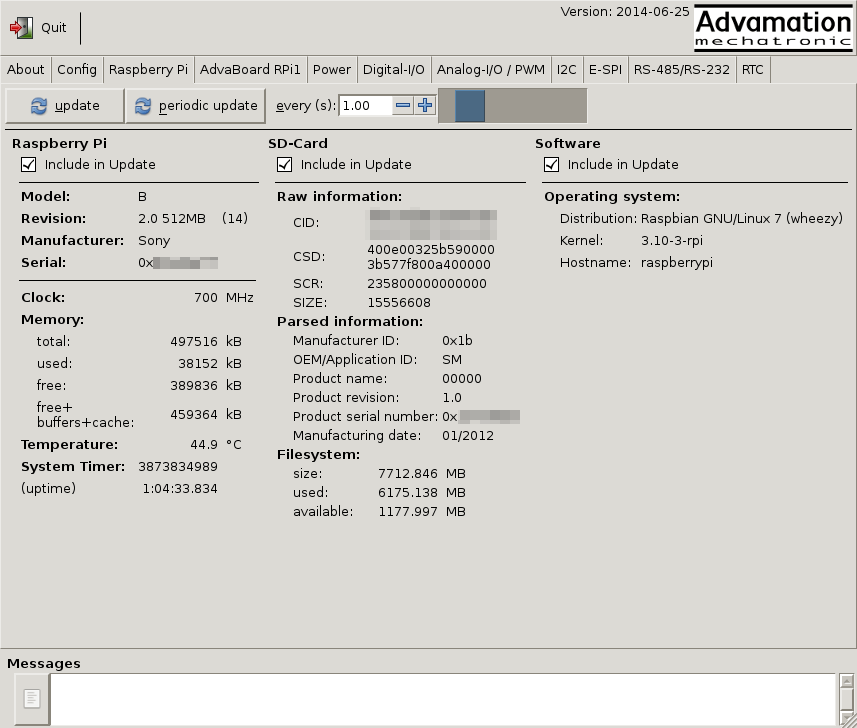Click the Messages scrollbar down arrow

(x=847, y=719)
